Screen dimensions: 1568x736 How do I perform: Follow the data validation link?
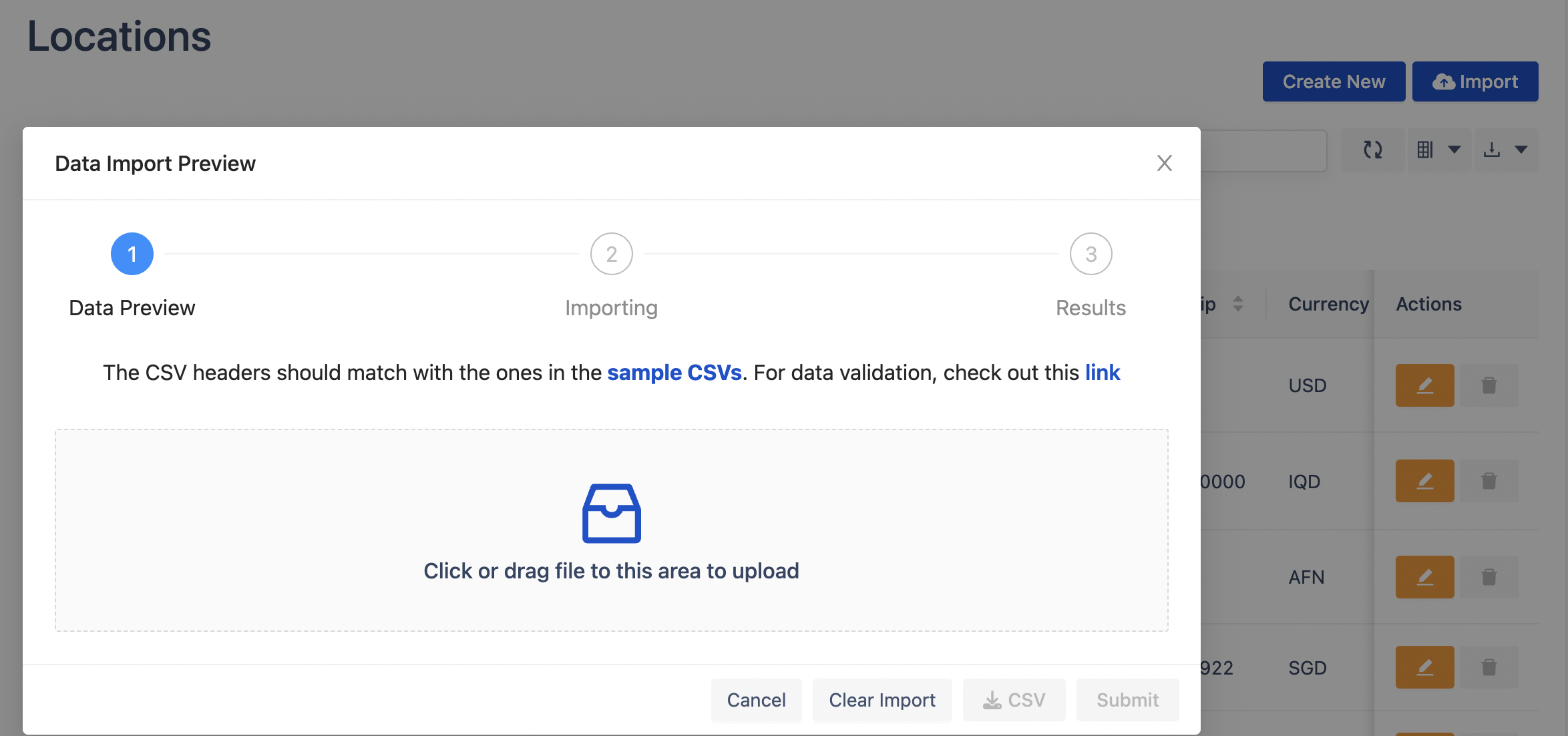coord(1102,373)
